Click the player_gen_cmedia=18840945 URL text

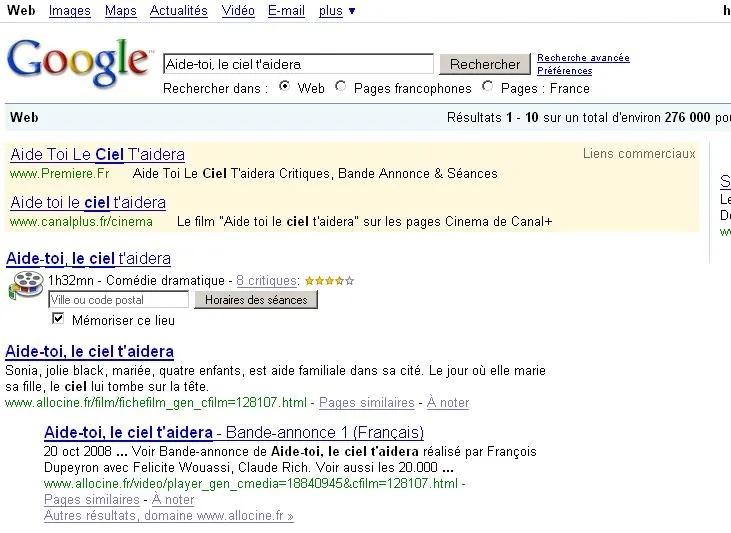point(251,484)
